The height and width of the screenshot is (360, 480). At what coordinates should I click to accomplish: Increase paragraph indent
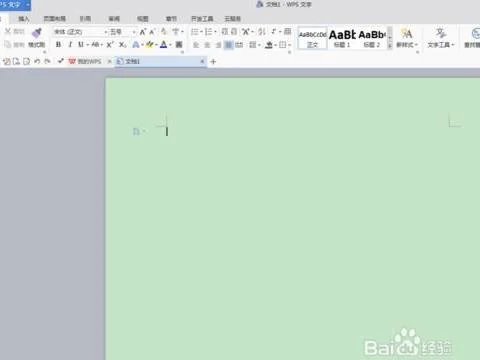point(234,32)
